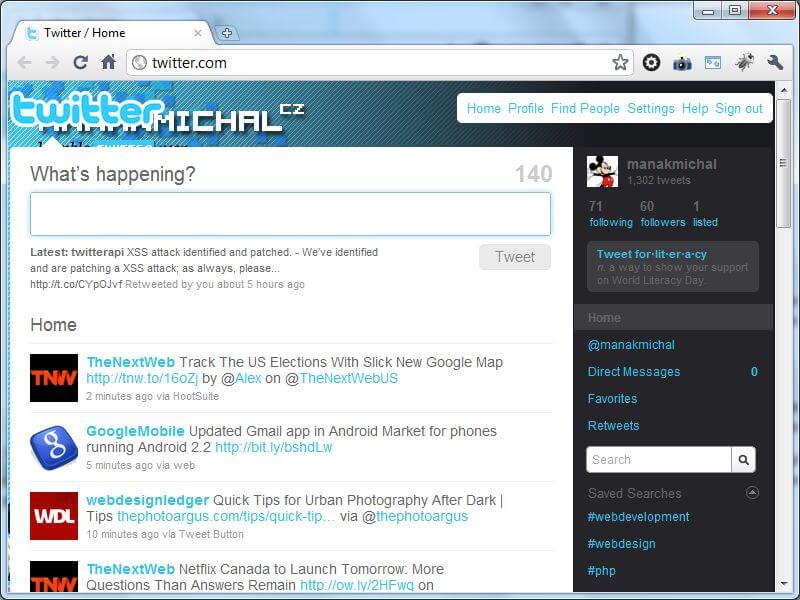Go to Home in the top navigation
800x600 pixels.
coord(484,108)
